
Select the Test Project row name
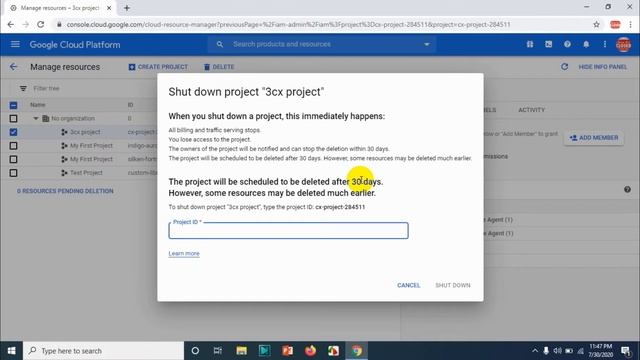pyautogui.click(x=86, y=173)
